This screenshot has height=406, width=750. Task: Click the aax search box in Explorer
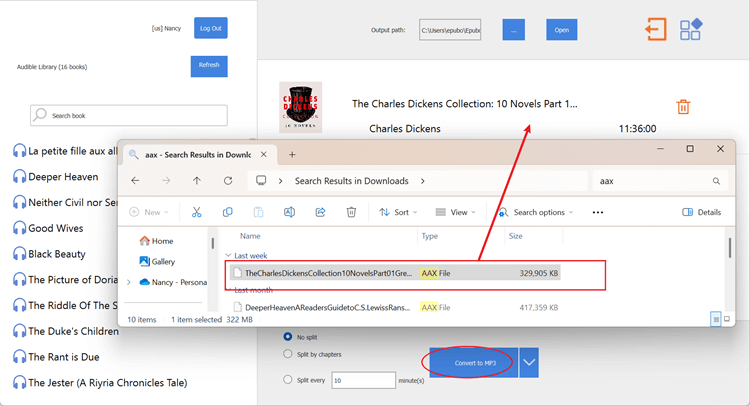pos(660,181)
